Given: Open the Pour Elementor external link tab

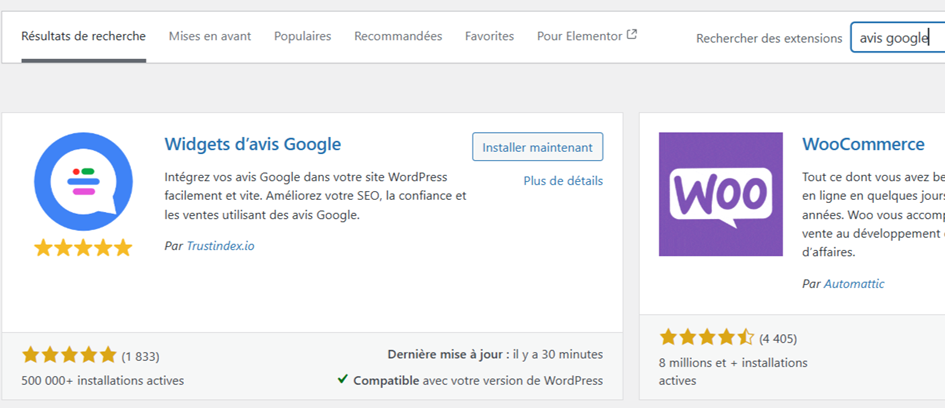Looking at the screenshot, I should (x=587, y=36).
